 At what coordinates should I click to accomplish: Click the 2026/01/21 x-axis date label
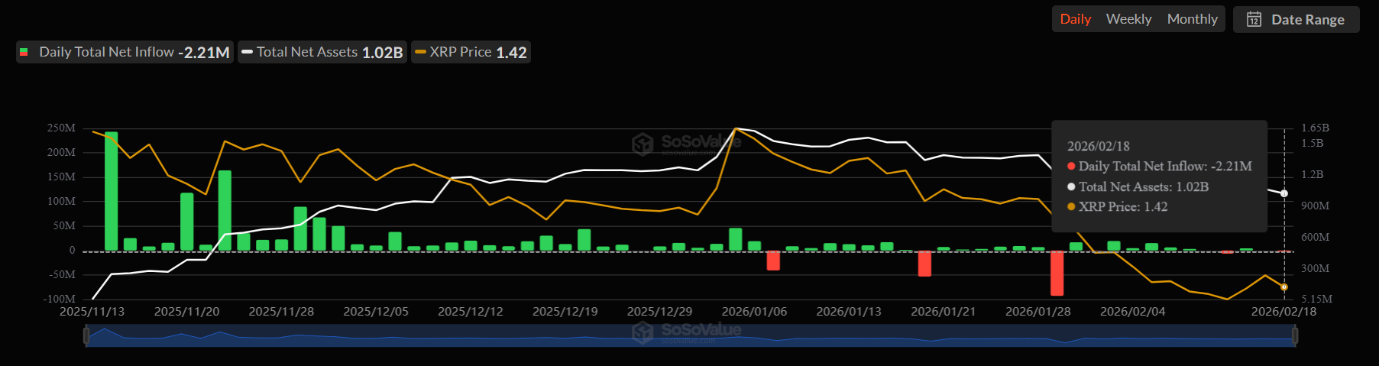(942, 311)
